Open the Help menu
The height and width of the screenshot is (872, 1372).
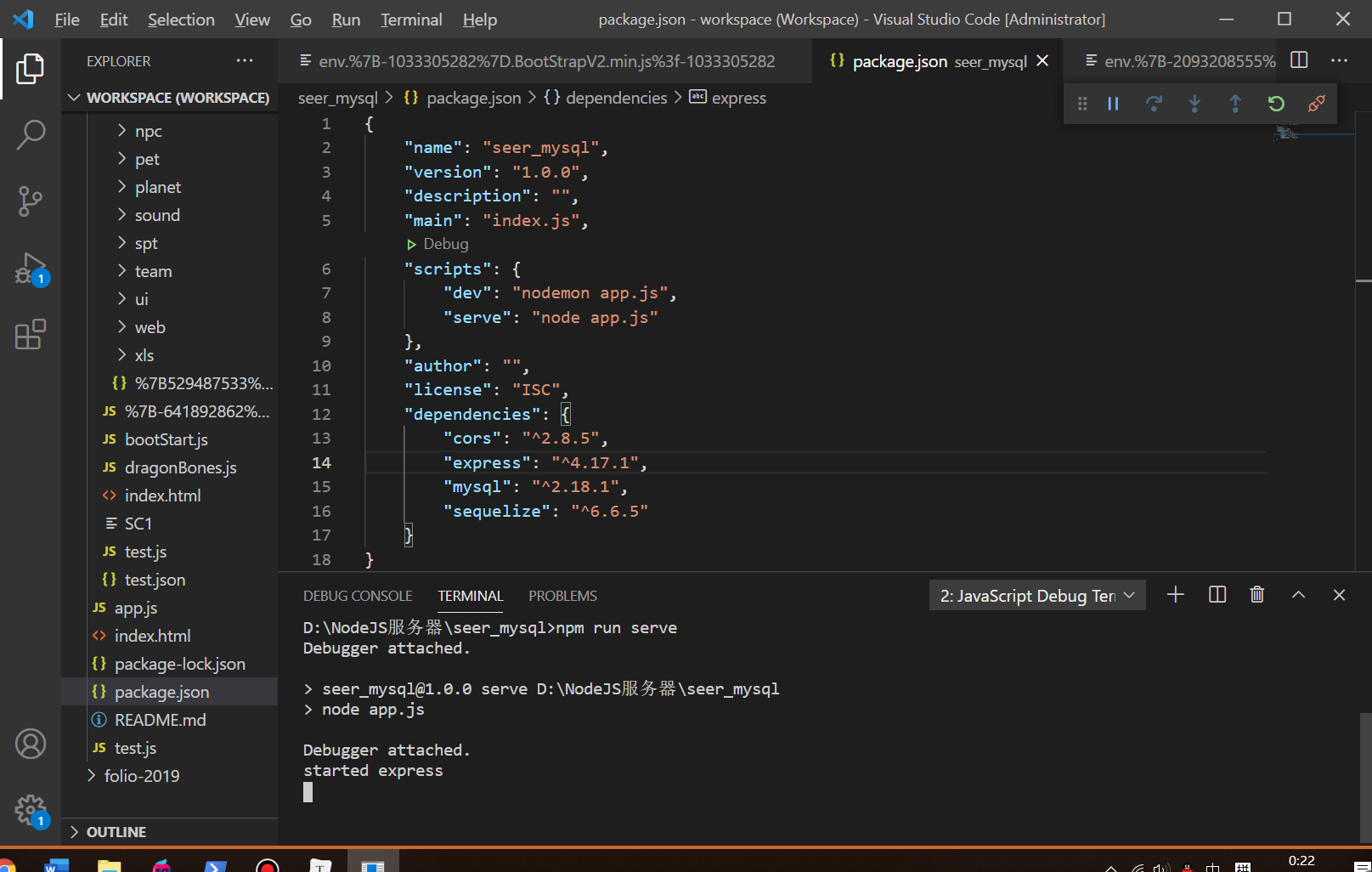pyautogui.click(x=480, y=20)
